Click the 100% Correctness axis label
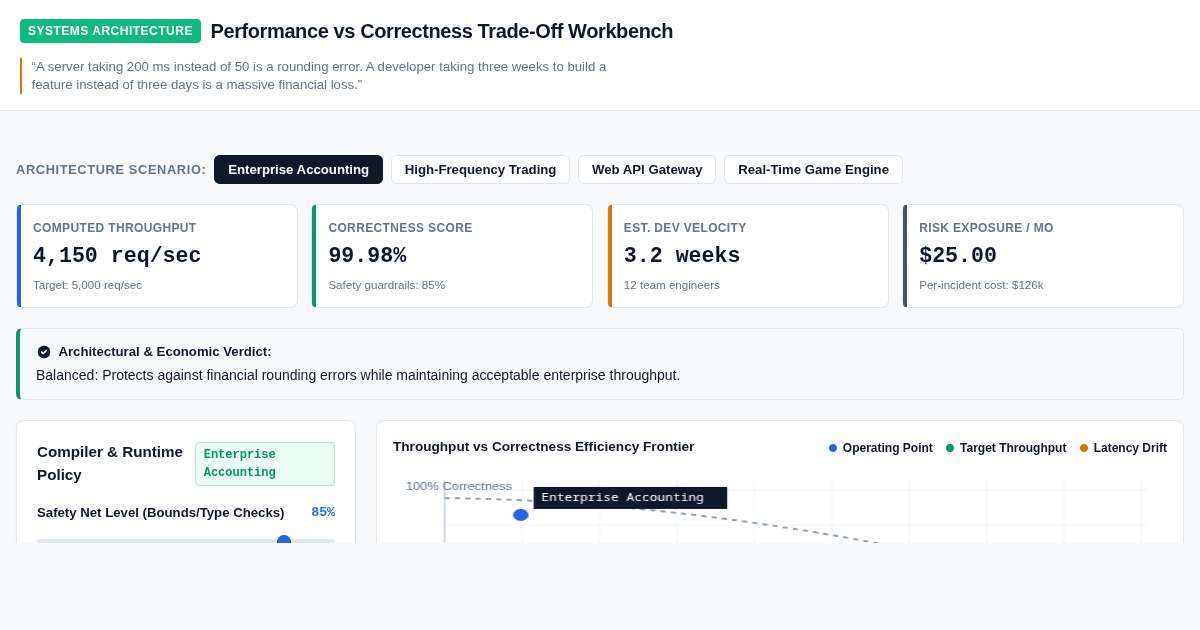 459,486
